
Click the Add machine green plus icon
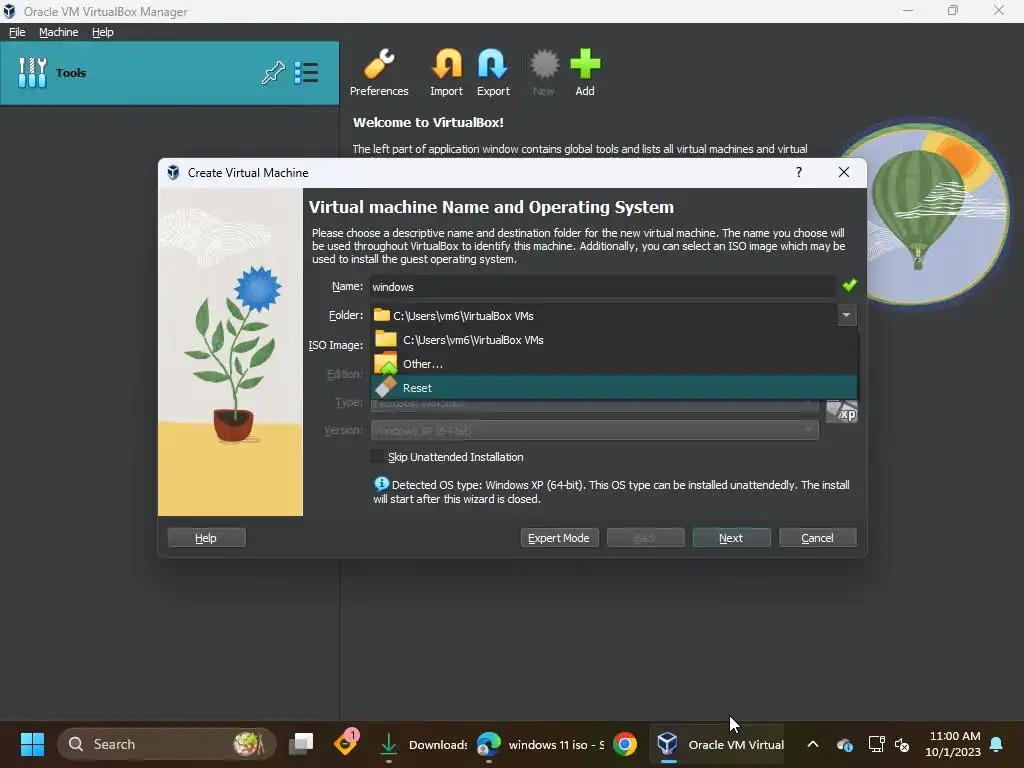click(584, 72)
